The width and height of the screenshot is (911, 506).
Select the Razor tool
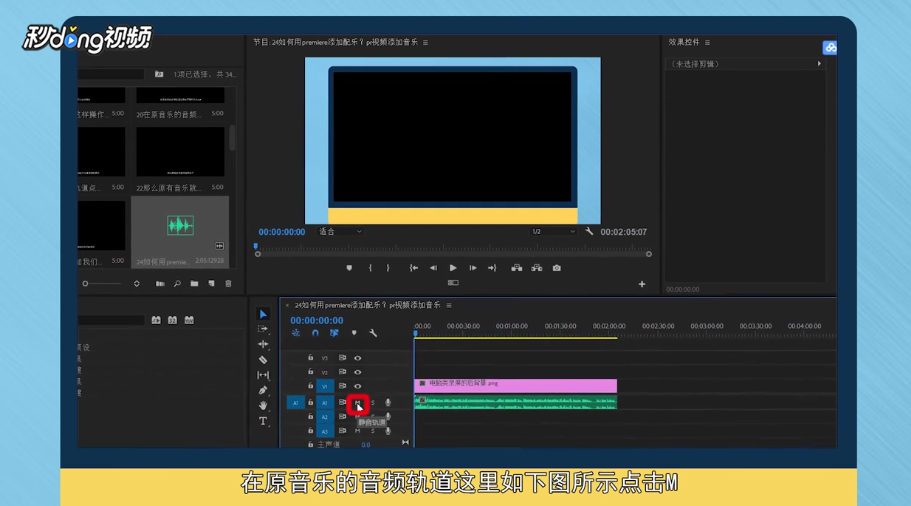263,360
